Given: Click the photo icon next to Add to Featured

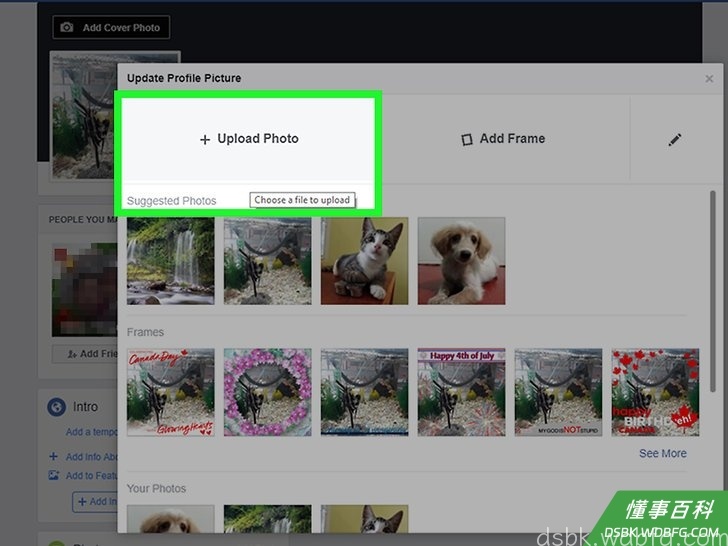Looking at the screenshot, I should pos(54,475).
